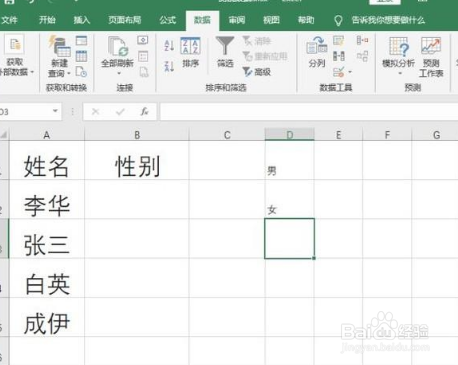Select the cell containing 姓名
Image resolution: width=458 pixels, height=365 pixels.
(x=47, y=160)
